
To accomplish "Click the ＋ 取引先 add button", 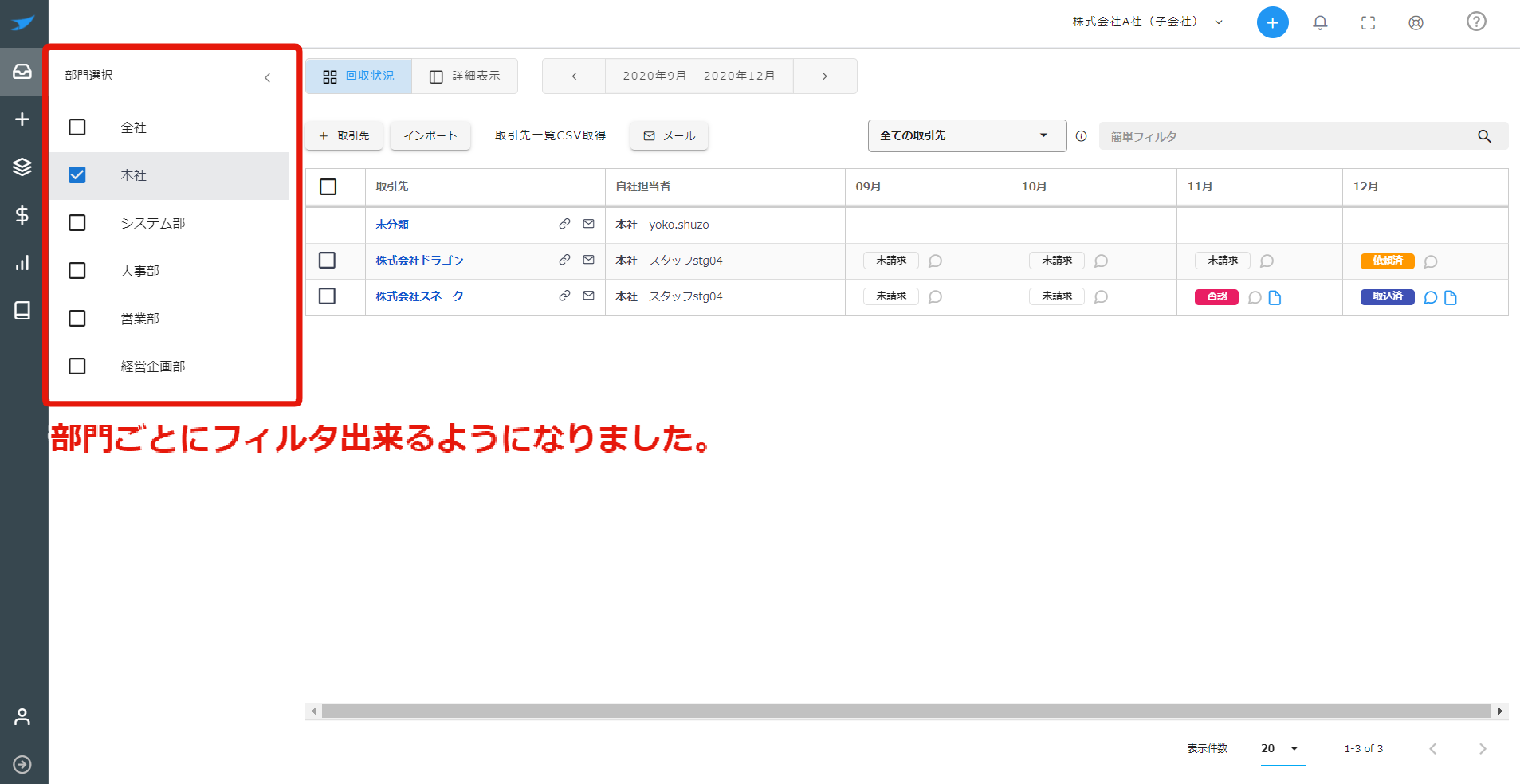I will point(344,136).
